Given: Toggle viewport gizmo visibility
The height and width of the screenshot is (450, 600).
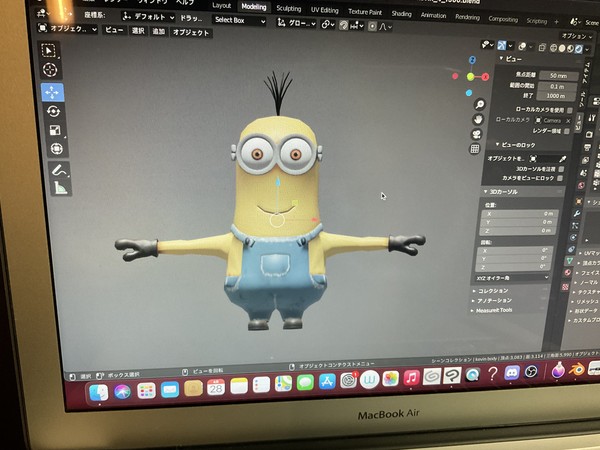Looking at the screenshot, I should click(x=502, y=46).
